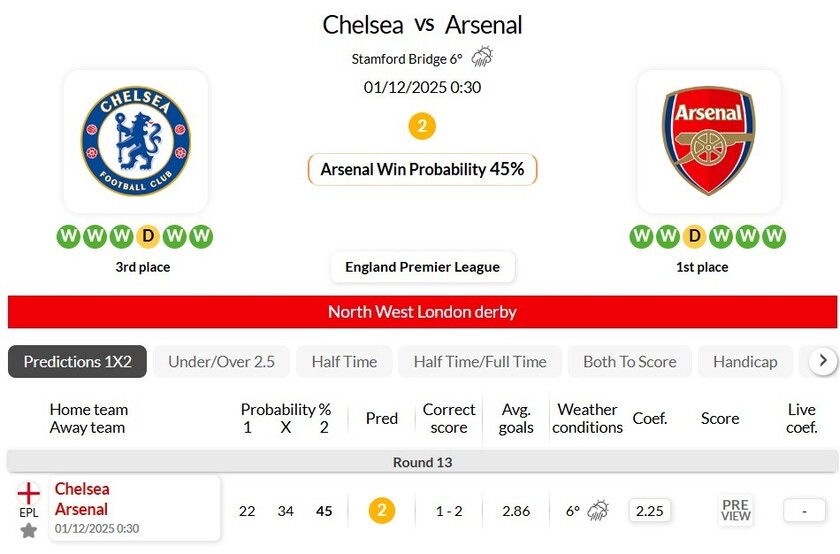Open the Handicap tab

[745, 362]
